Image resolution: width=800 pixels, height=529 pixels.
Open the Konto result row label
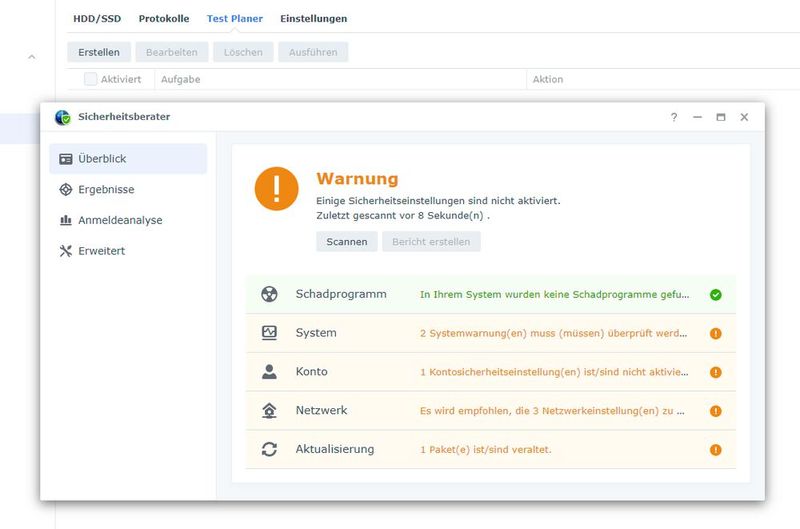[311, 372]
